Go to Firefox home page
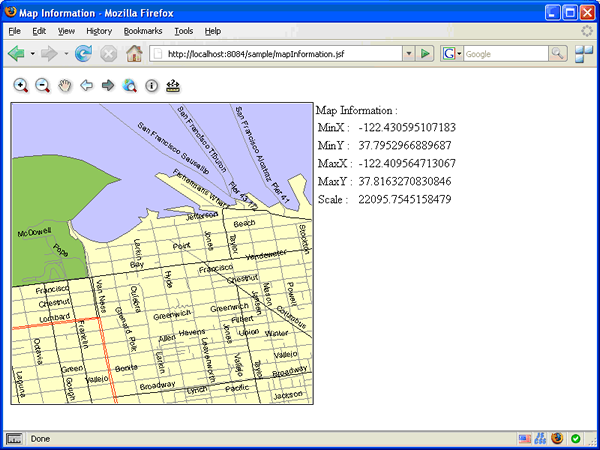 coord(134,54)
